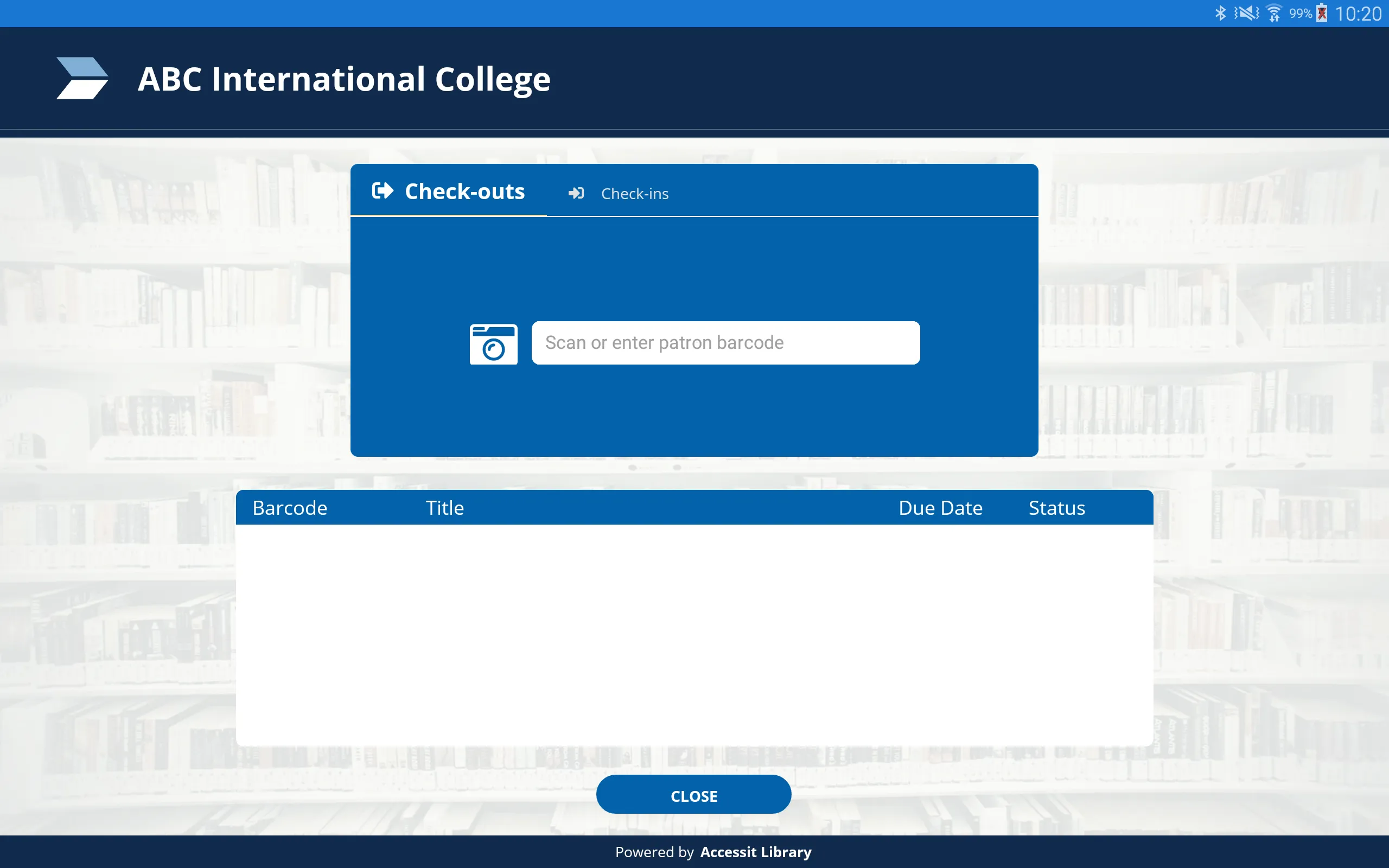This screenshot has width=1389, height=868.
Task: Switch to the Check-ins tab
Action: tap(619, 194)
